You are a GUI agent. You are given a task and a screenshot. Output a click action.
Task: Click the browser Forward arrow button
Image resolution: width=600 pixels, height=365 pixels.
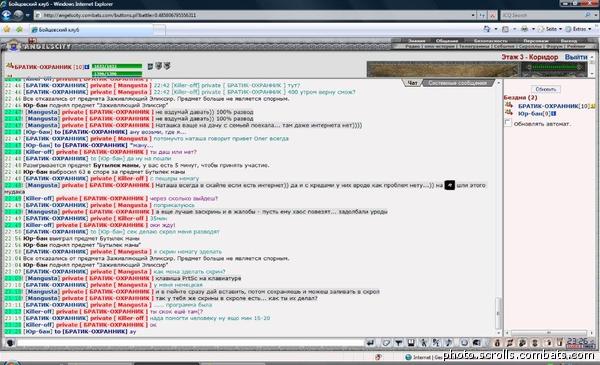click(x=18, y=15)
